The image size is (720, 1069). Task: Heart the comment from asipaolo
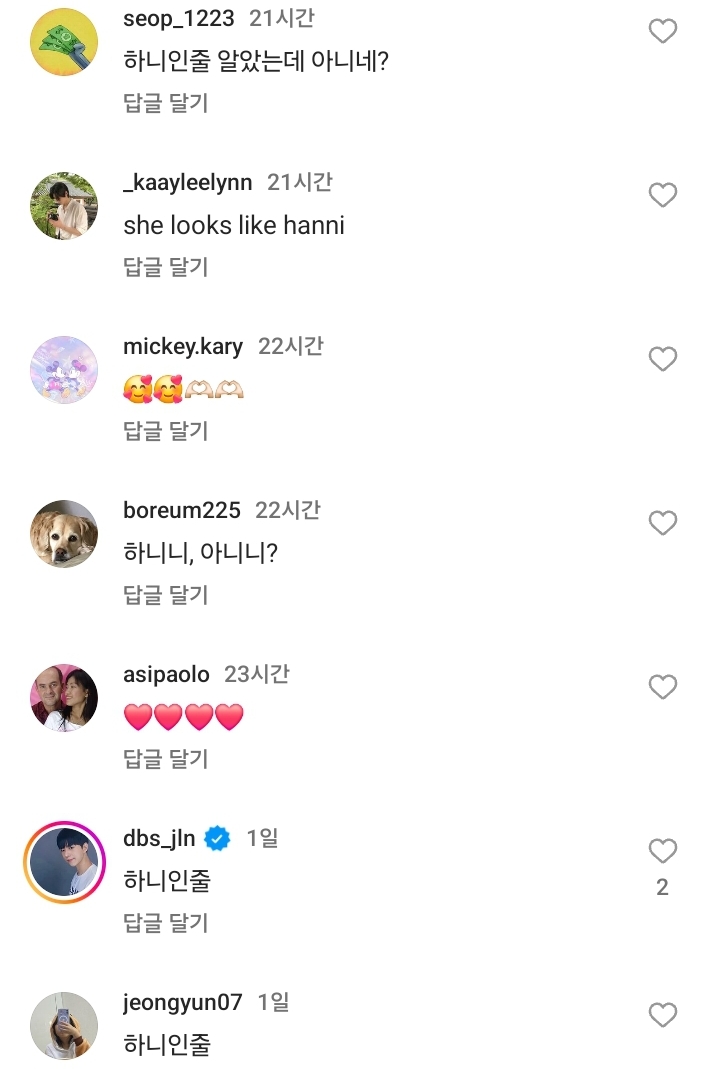tap(663, 687)
